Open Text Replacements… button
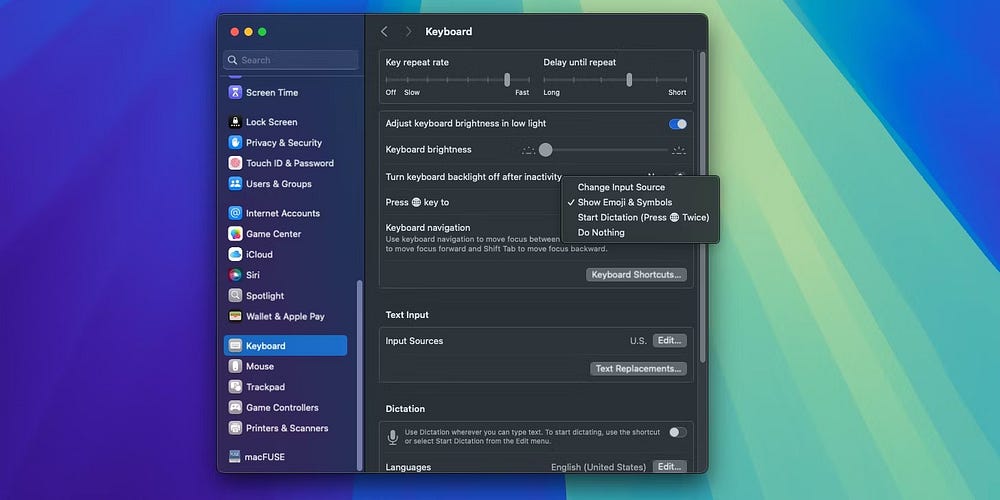 (x=638, y=369)
